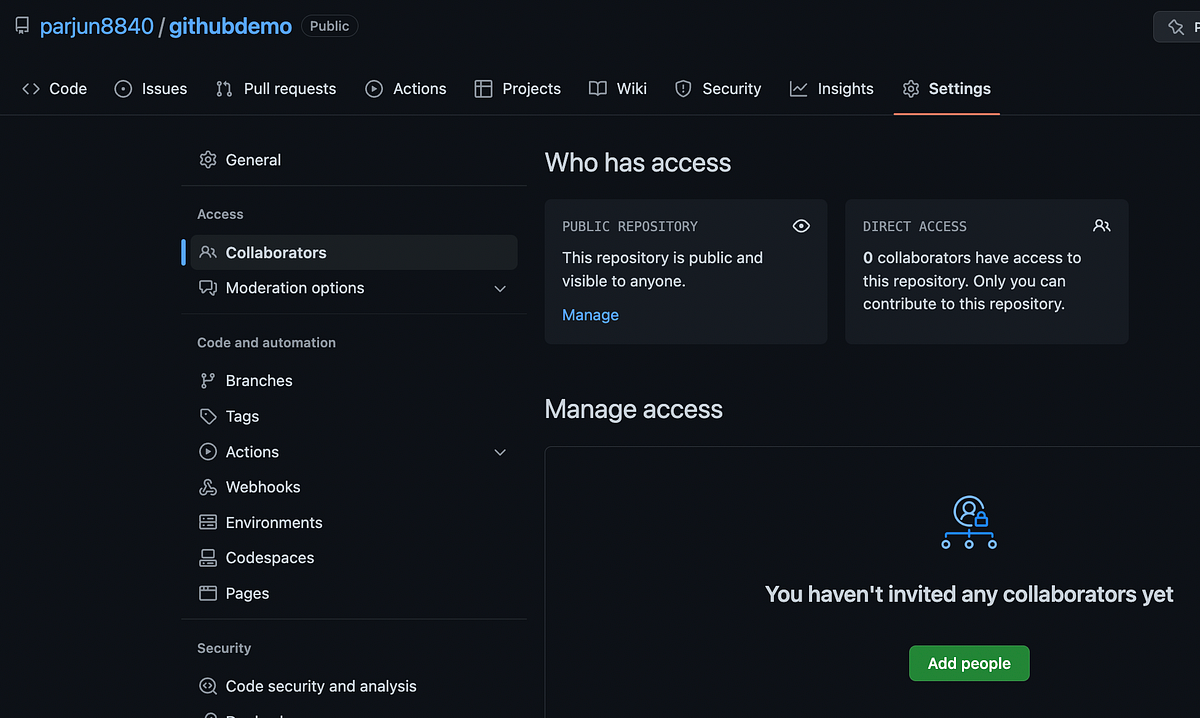The image size is (1200, 718).
Task: Click the eye icon on Public Repository card
Action: pos(801,225)
